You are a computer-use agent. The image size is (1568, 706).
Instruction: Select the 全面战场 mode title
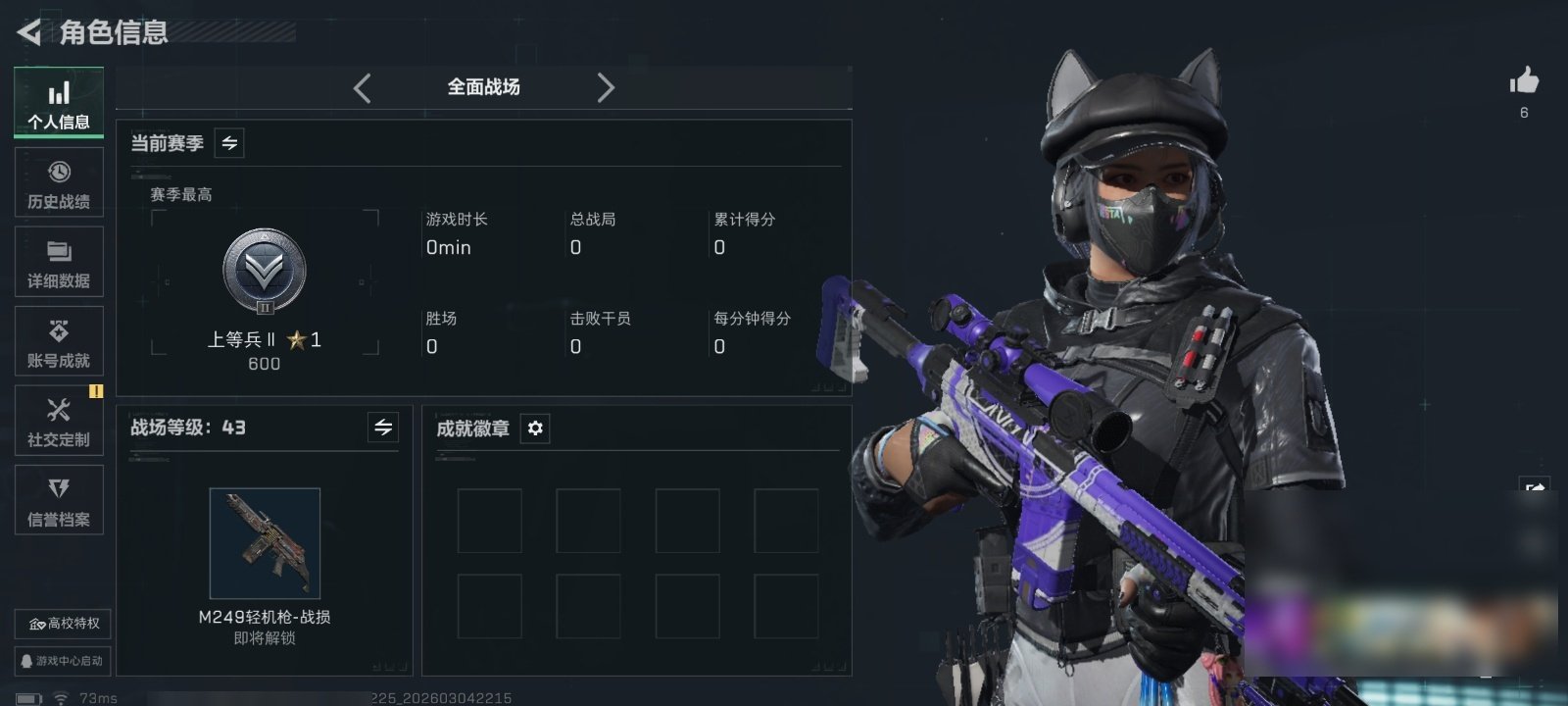tap(484, 87)
